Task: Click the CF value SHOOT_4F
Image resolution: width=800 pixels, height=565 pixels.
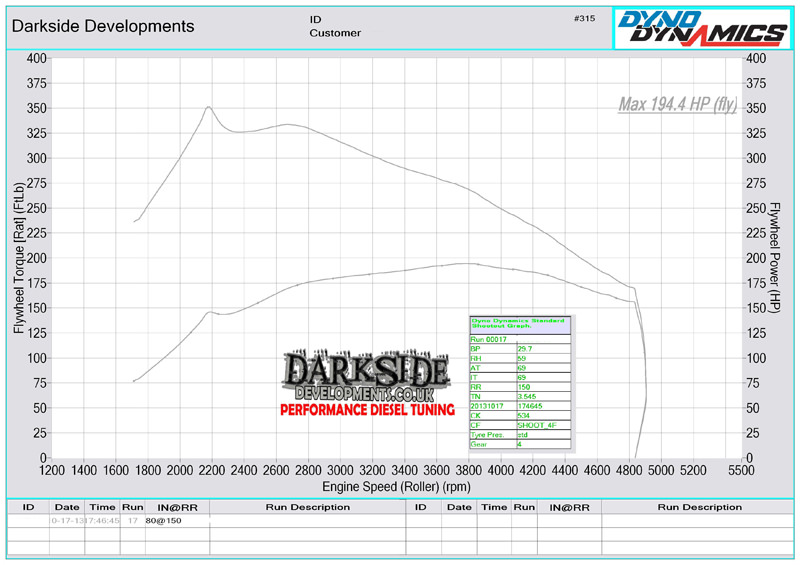Action: point(537,425)
